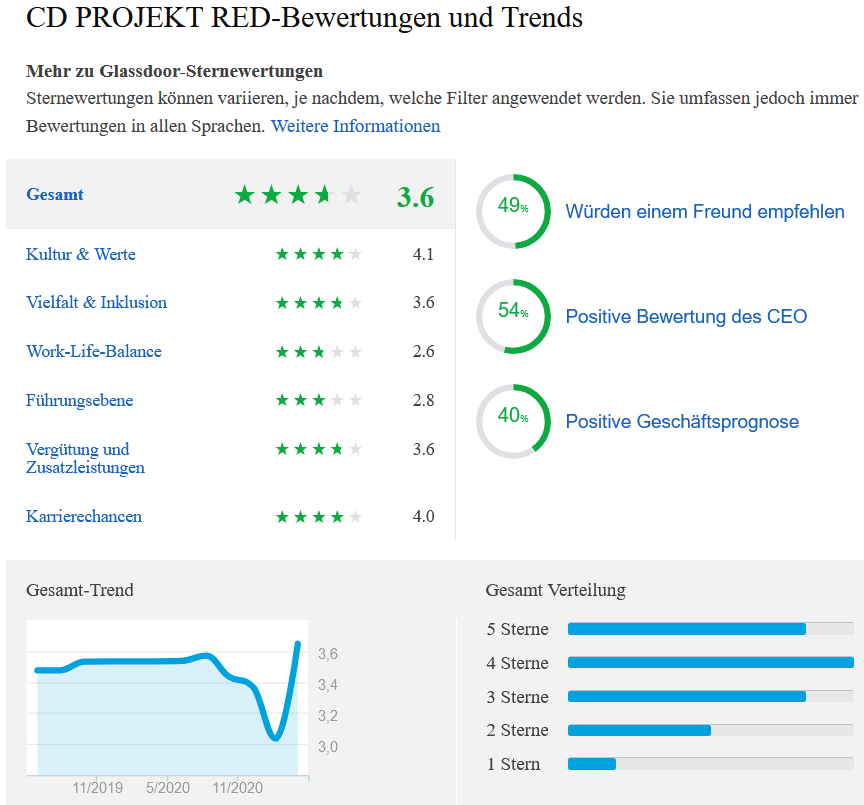Select the Gesamt rating category
The height and width of the screenshot is (805, 864).
pos(55,195)
